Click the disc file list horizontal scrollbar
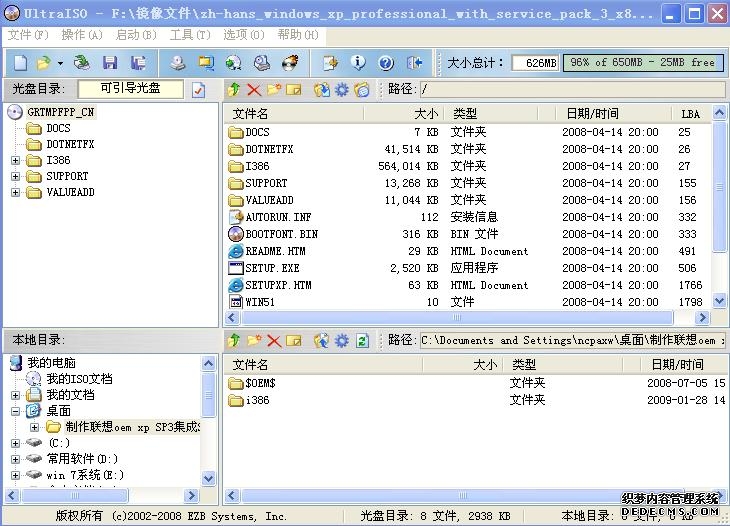 pyautogui.click(x=456, y=318)
